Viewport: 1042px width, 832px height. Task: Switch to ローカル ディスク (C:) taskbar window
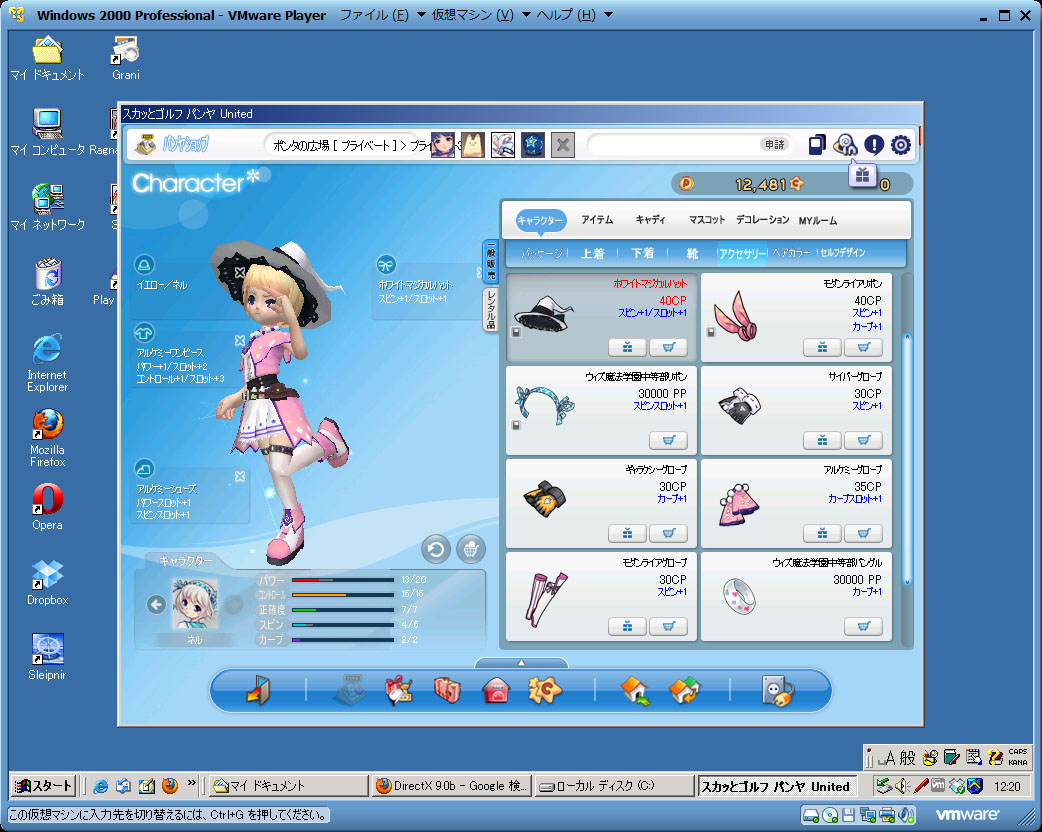(614, 785)
